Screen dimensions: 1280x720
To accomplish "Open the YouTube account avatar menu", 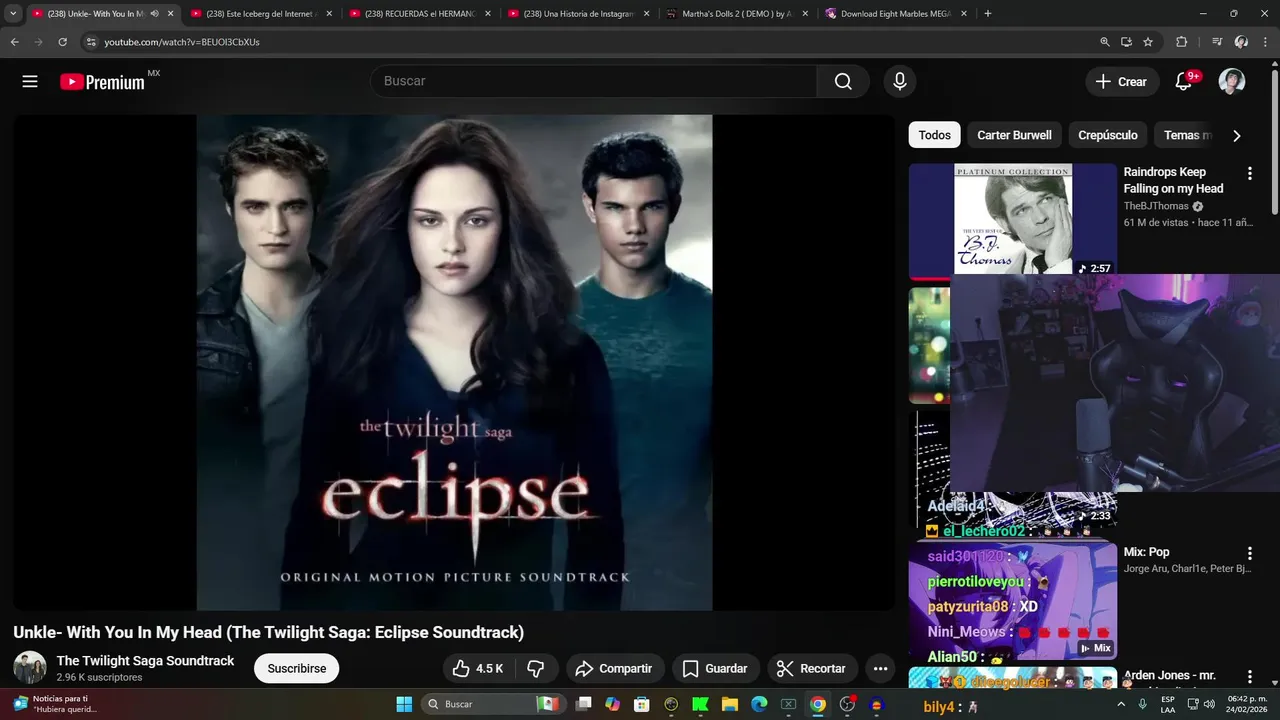I will (1232, 82).
